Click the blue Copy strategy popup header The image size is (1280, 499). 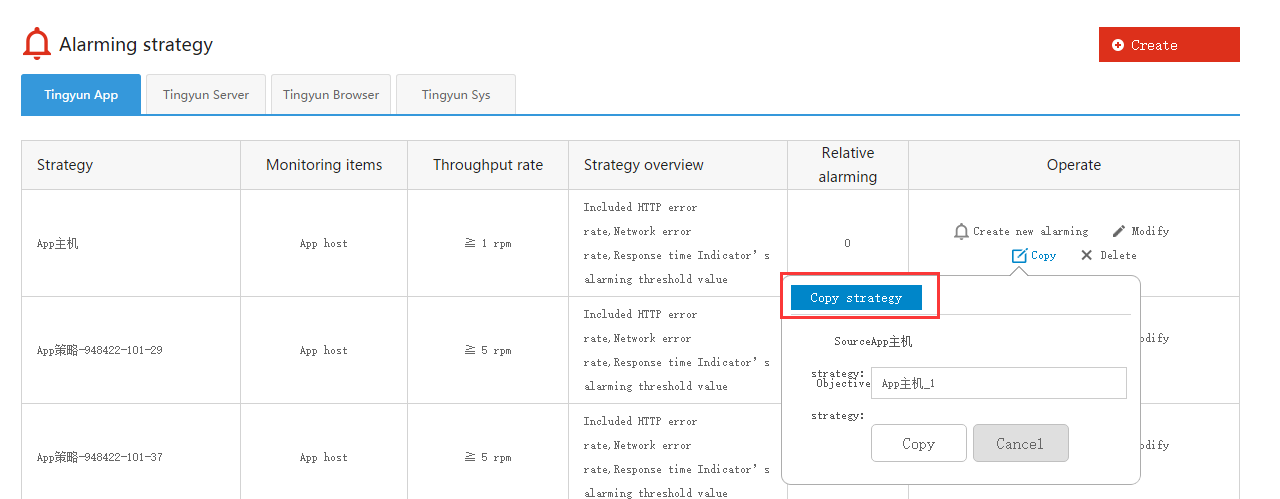point(856,298)
